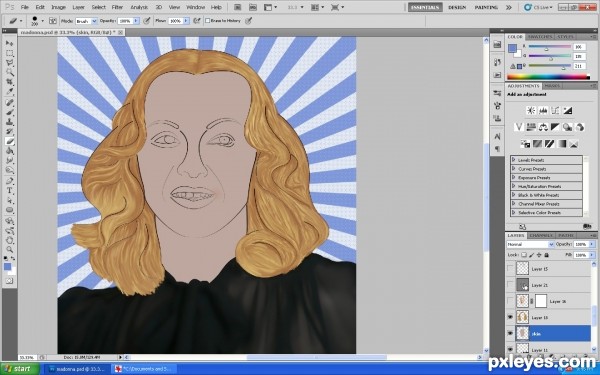Show Layer 15 visibility box
Image resolution: width=600 pixels, height=375 pixels.
click(x=510, y=269)
